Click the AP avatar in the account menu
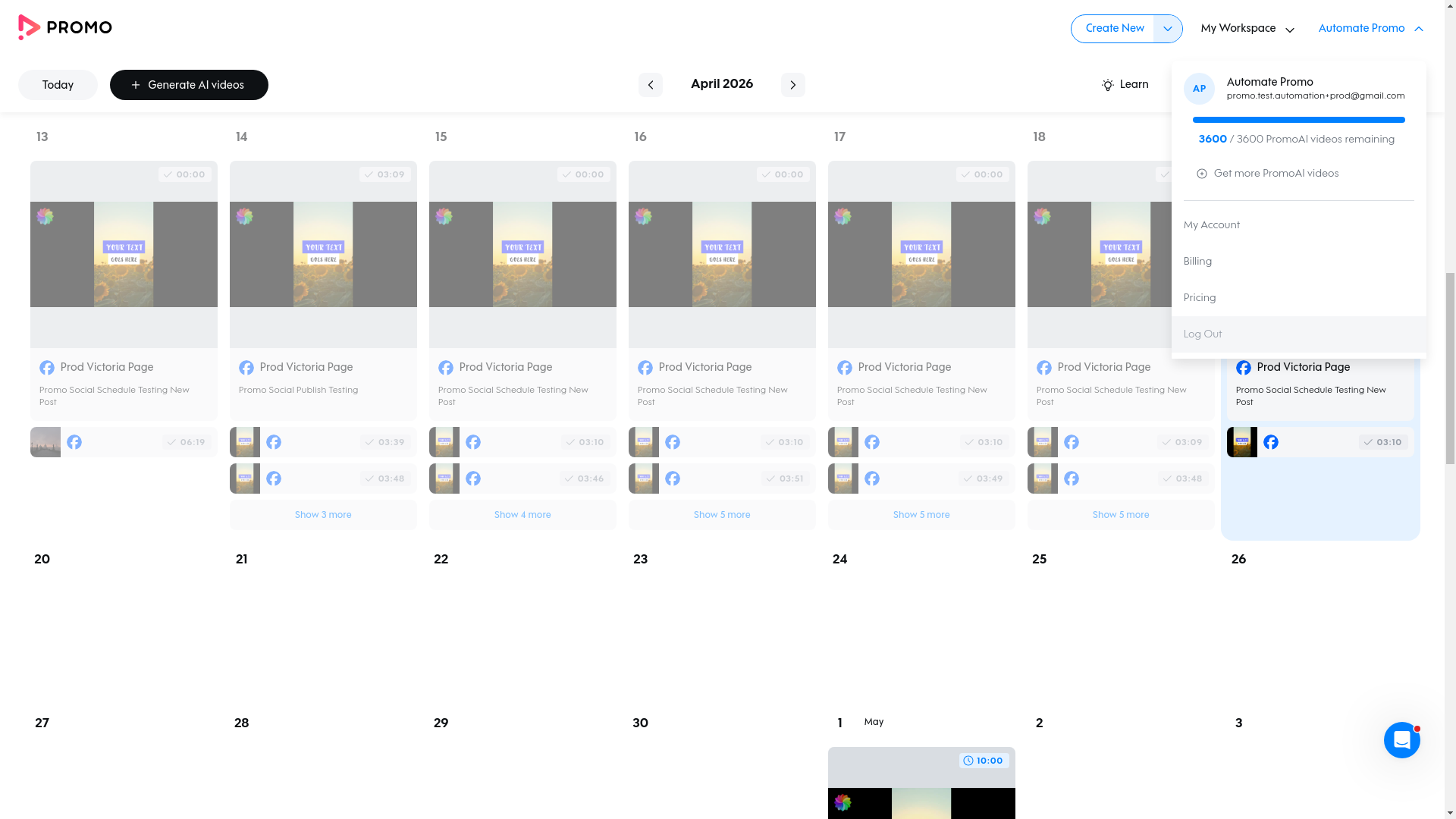 (x=1199, y=89)
